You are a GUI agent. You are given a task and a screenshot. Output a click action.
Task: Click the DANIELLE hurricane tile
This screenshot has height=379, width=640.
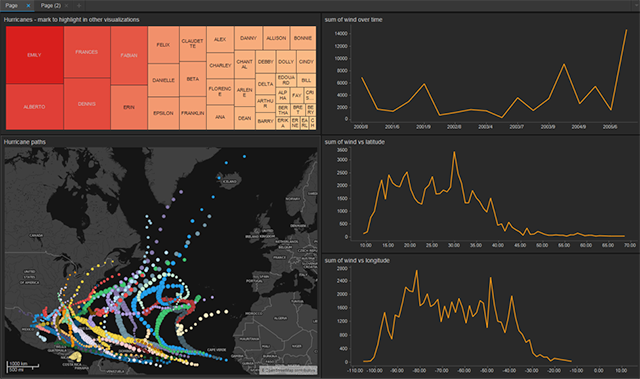point(163,80)
